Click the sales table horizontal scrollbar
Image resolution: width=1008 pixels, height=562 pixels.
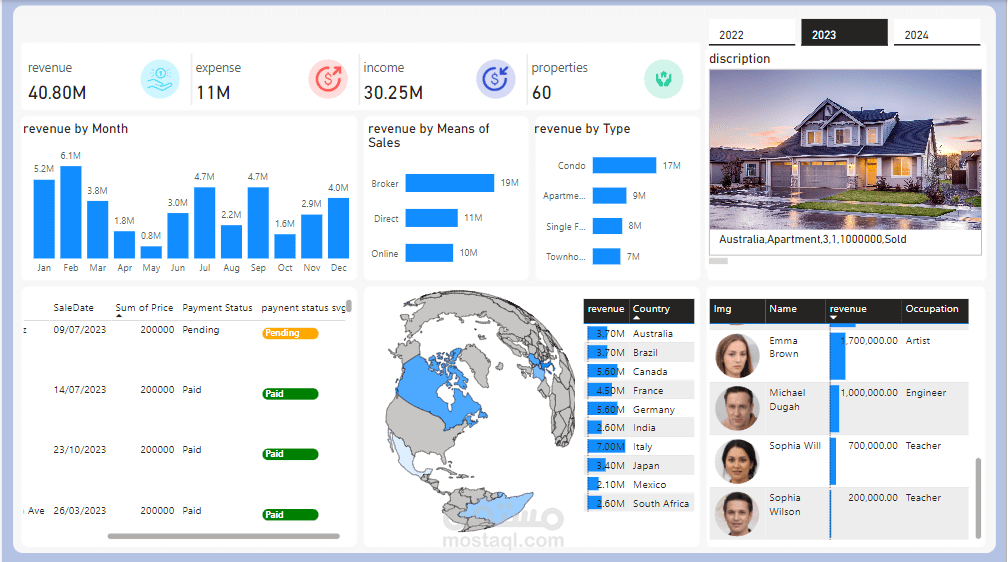click(224, 536)
